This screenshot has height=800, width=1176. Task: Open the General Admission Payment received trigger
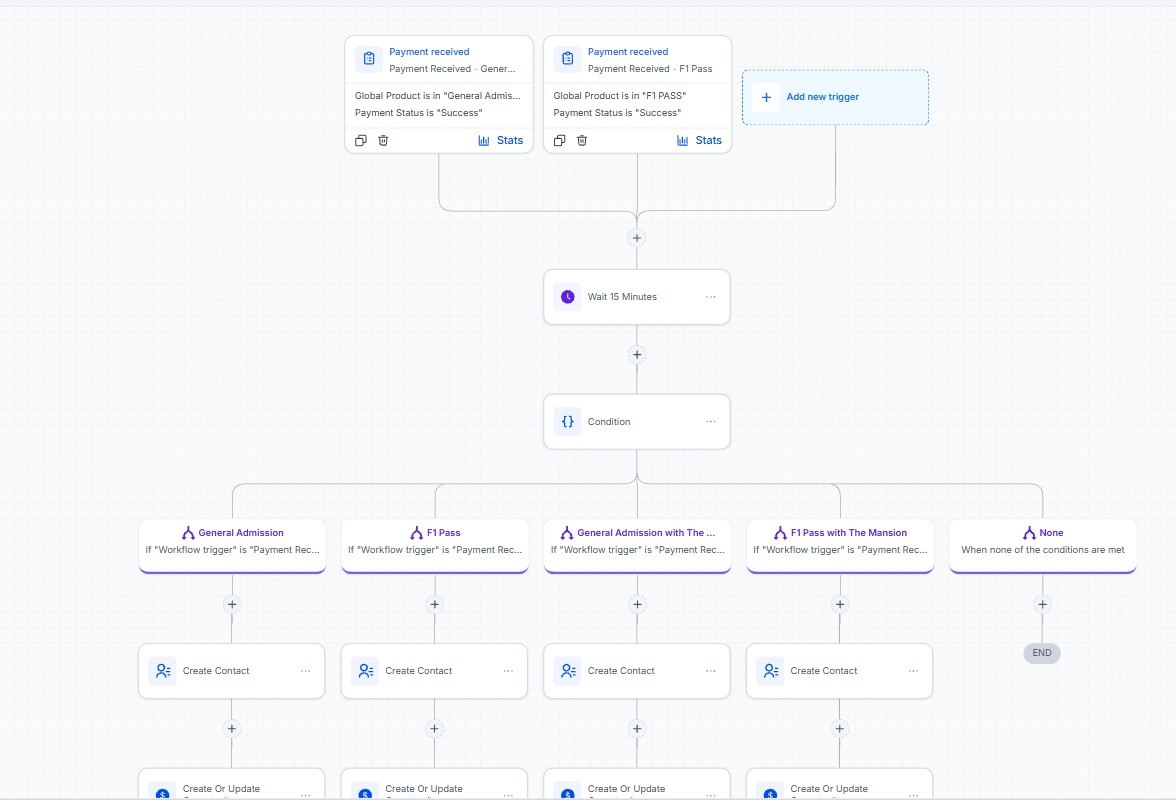point(439,94)
